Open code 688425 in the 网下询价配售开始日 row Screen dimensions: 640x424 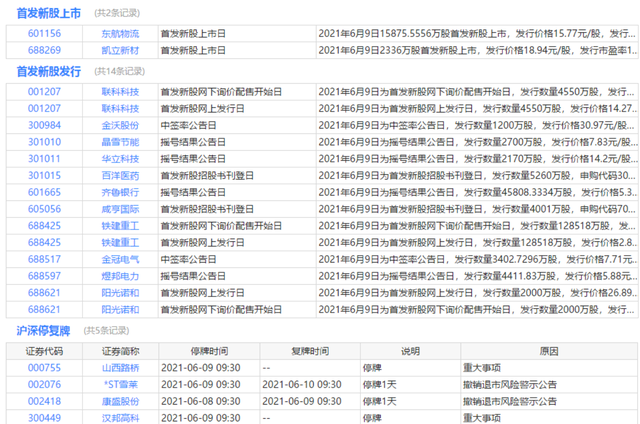click(44, 226)
